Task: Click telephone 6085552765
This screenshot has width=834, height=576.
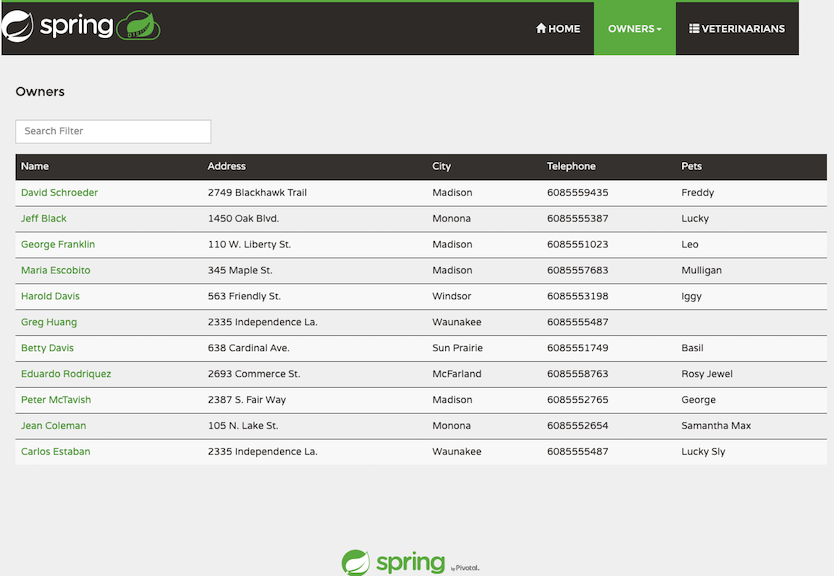Action: point(578,400)
